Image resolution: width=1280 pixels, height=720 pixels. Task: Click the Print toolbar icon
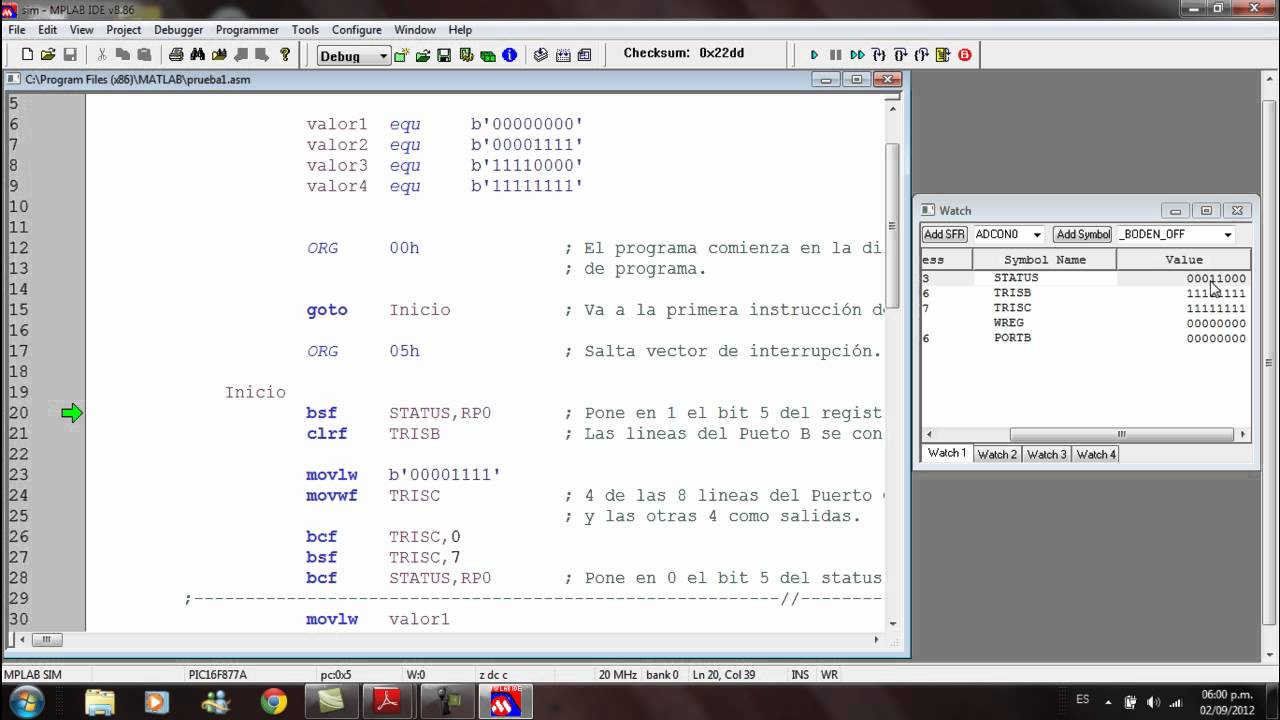point(176,55)
